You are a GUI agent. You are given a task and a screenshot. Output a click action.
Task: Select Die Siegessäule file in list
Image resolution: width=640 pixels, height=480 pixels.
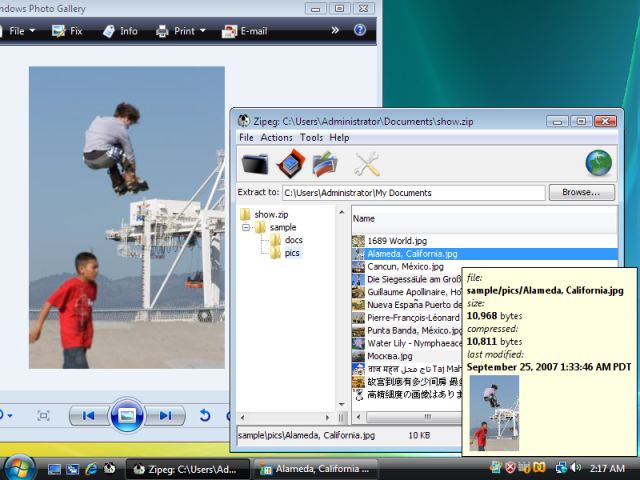[x=414, y=280]
